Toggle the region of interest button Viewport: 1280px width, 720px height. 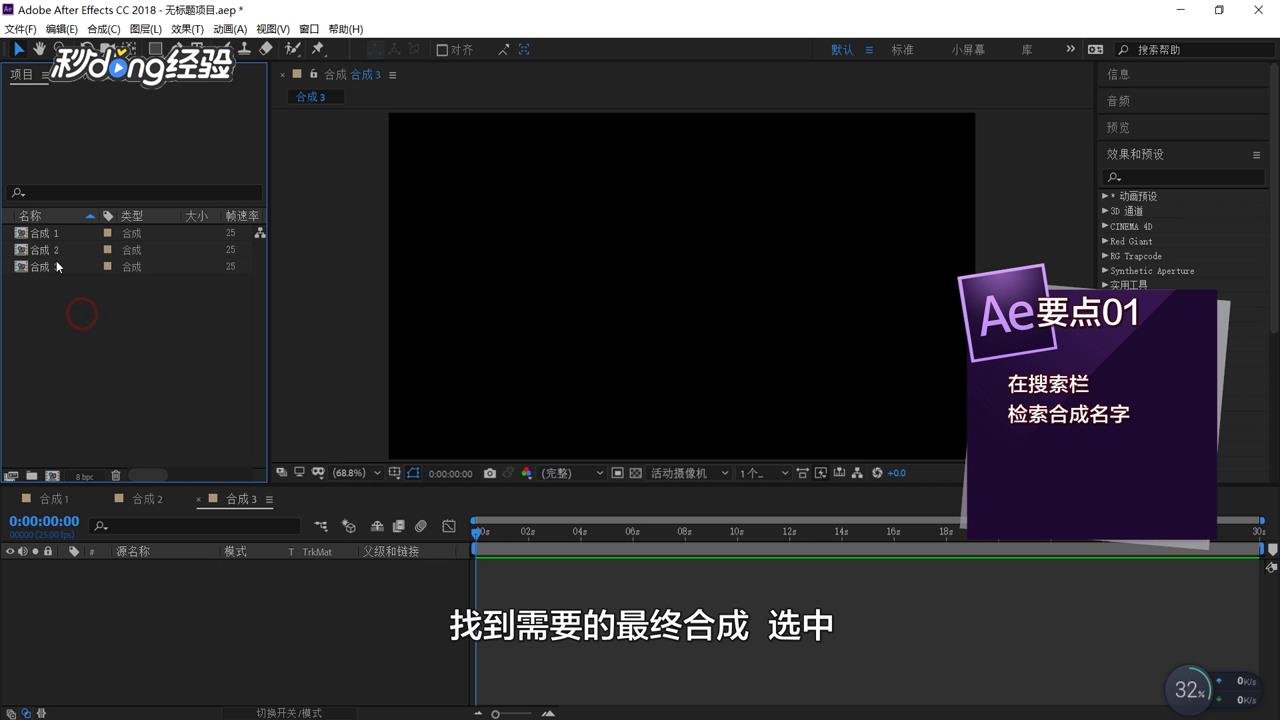[x=617, y=473]
